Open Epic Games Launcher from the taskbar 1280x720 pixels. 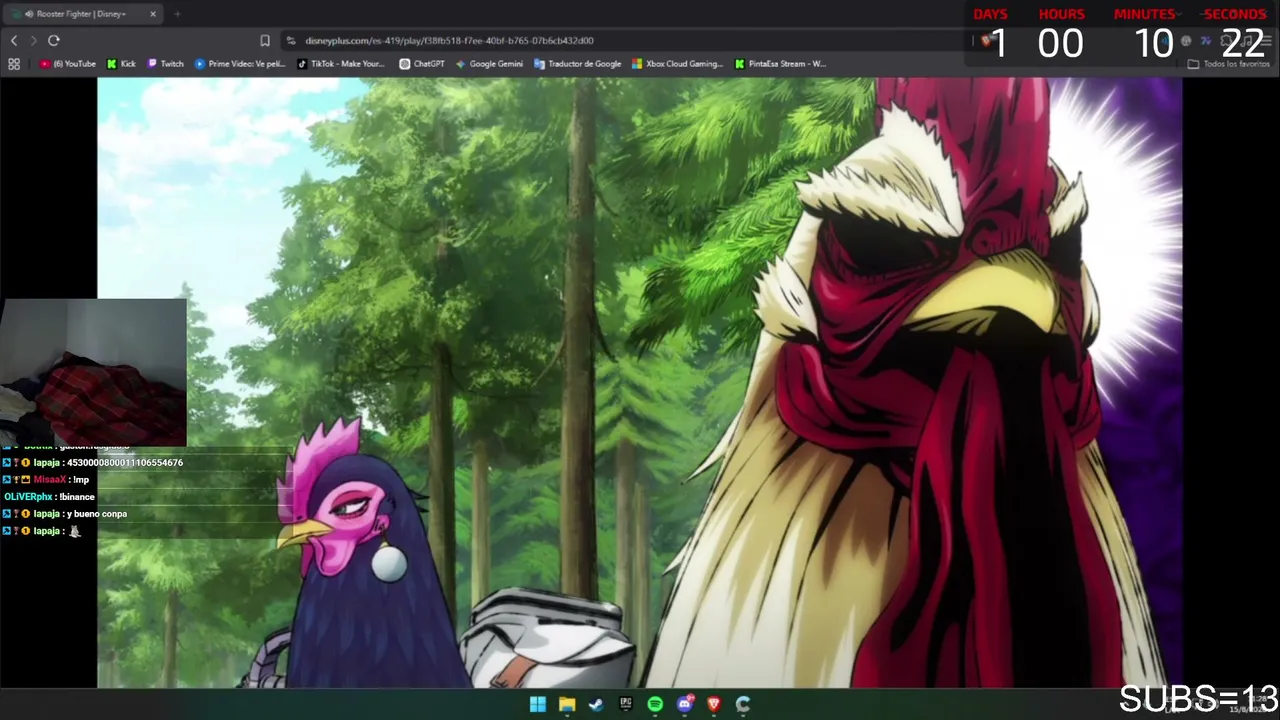(626, 704)
